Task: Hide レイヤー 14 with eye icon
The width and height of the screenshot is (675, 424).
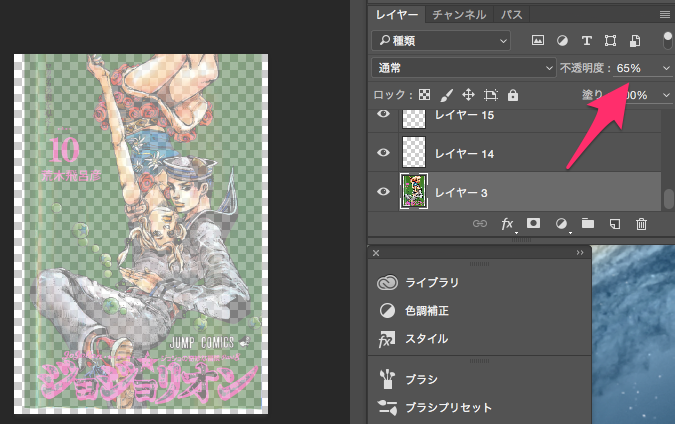Action: (383, 153)
